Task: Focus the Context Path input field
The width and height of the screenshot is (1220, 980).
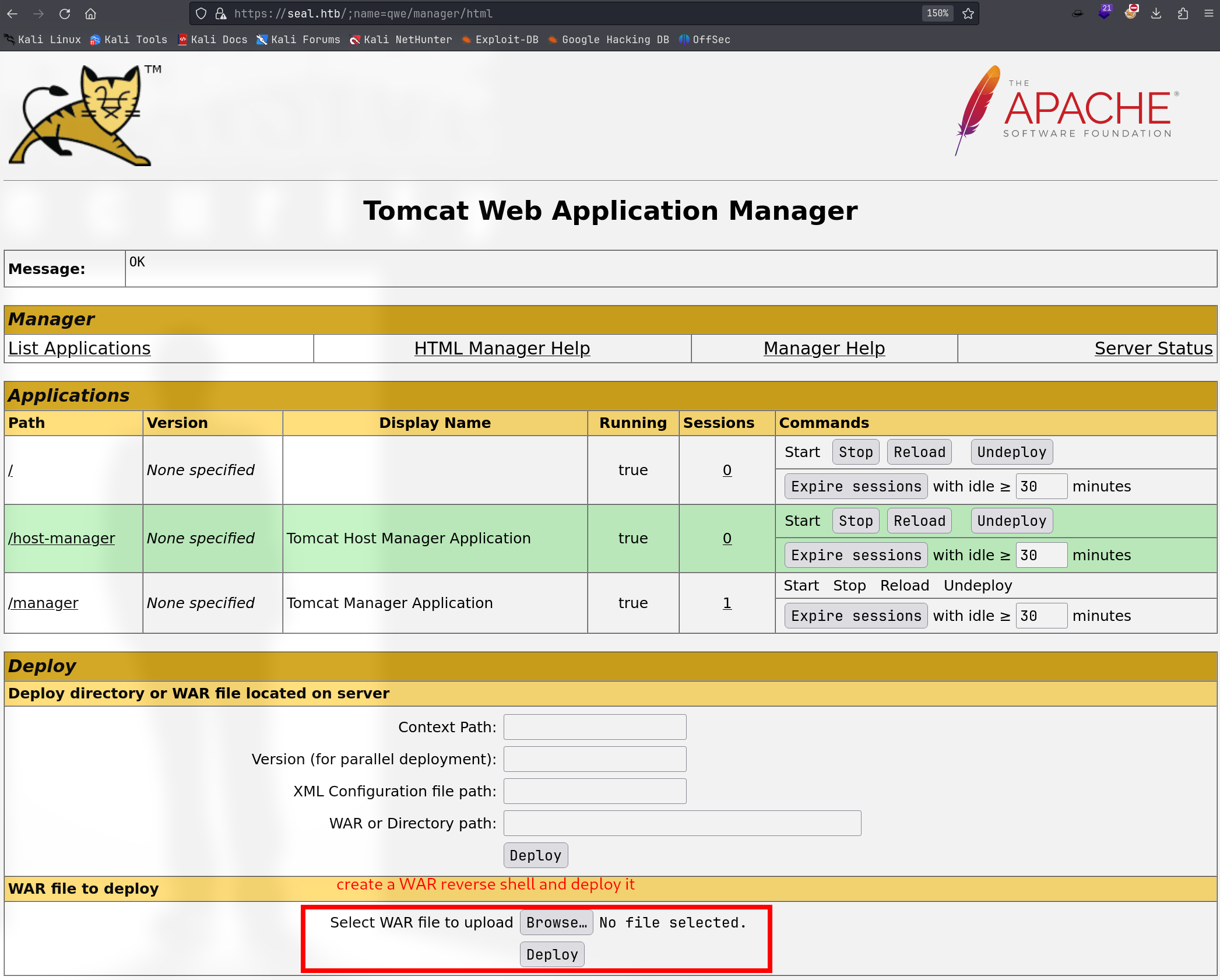Action: pos(595,727)
